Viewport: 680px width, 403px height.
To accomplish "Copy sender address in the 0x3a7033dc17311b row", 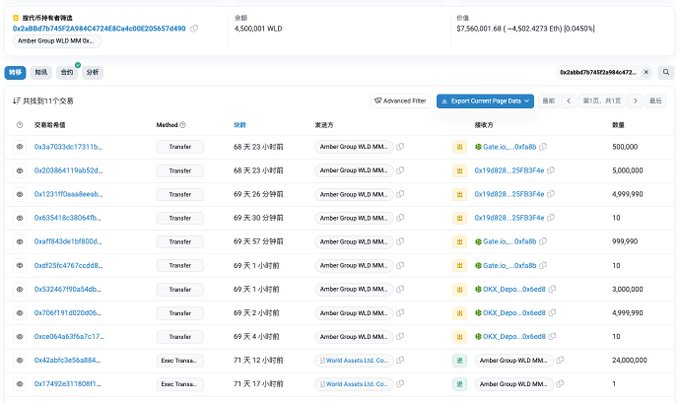I will coord(400,147).
